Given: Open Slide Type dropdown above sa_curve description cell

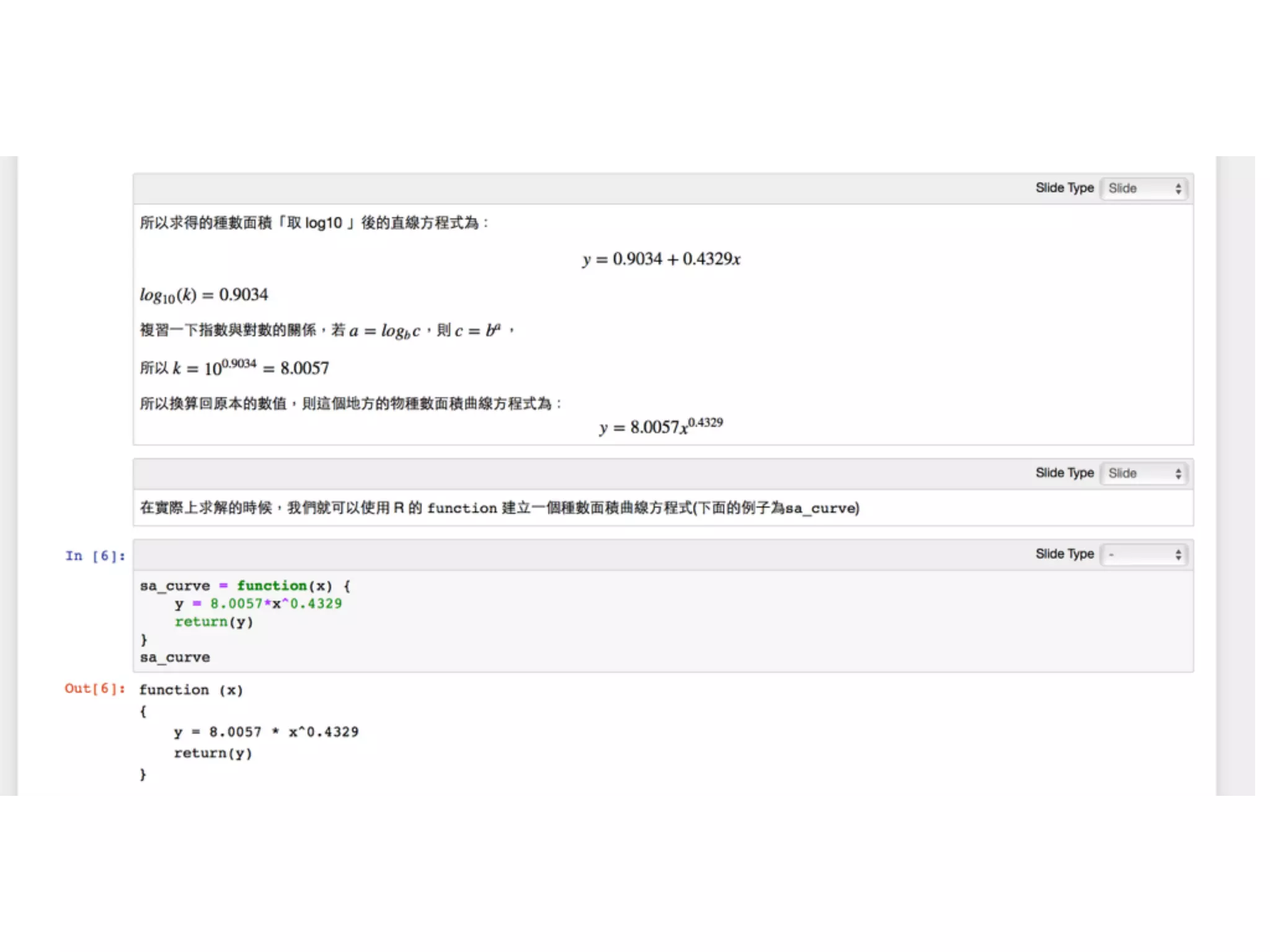Looking at the screenshot, I should click(1143, 474).
